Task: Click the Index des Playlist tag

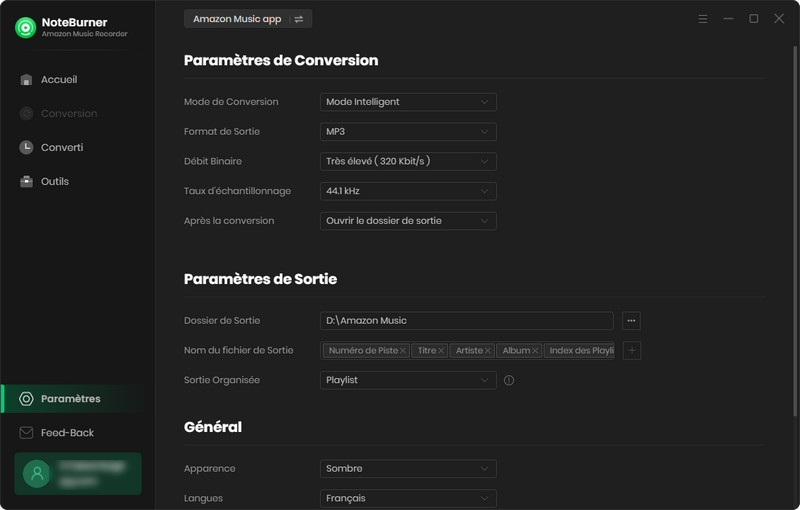Action: point(579,351)
